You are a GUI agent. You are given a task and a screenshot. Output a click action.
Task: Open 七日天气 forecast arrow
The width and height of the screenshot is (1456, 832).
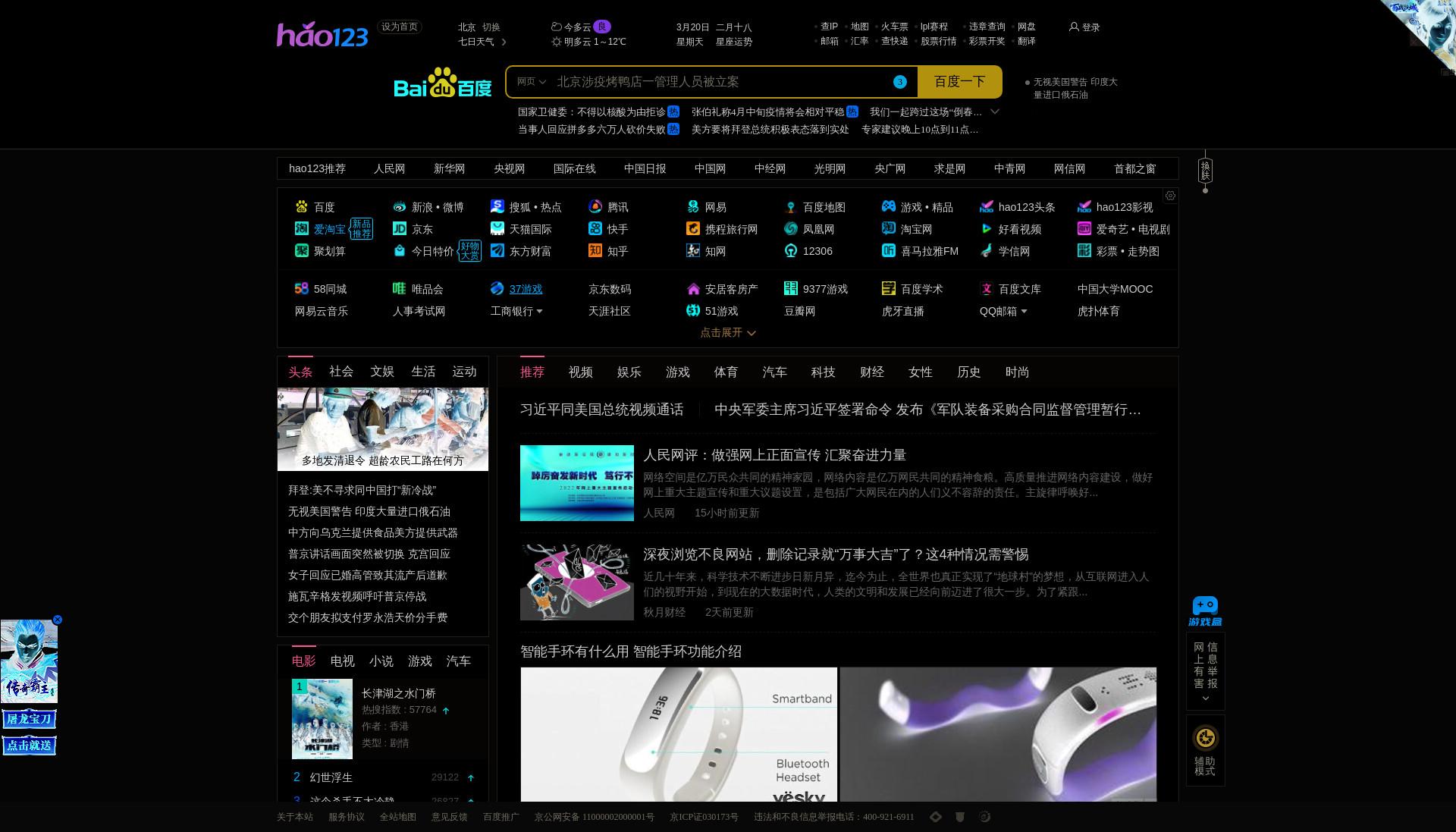coord(504,42)
